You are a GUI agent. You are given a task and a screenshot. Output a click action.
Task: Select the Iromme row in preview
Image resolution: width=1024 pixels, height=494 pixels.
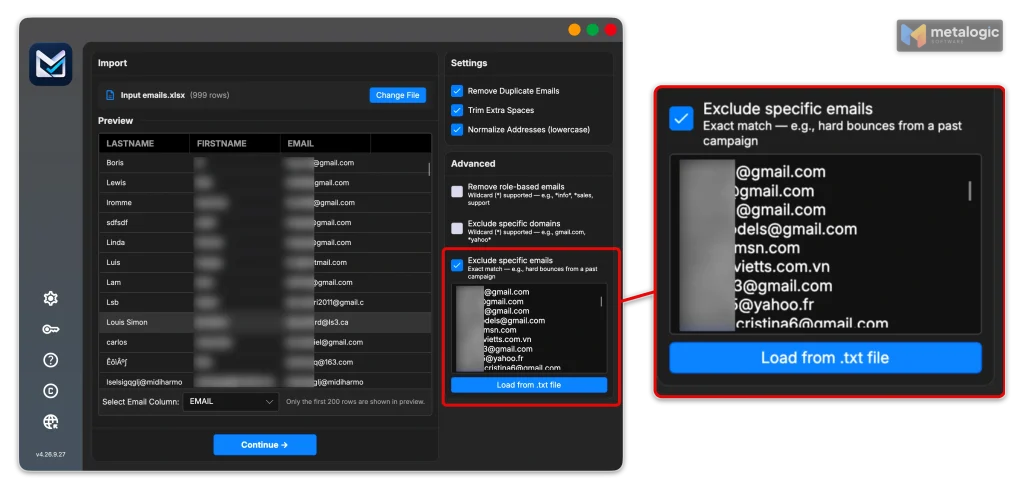point(264,203)
